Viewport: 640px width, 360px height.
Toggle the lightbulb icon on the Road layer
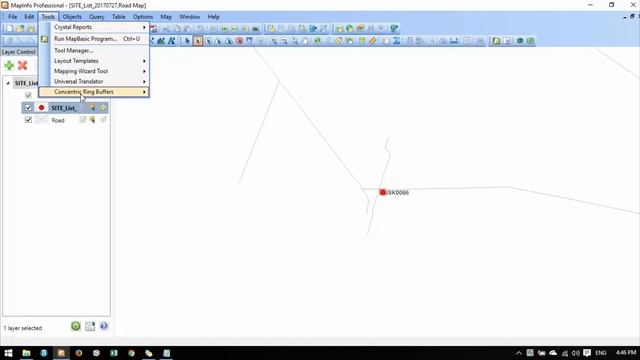pyautogui.click(x=93, y=120)
